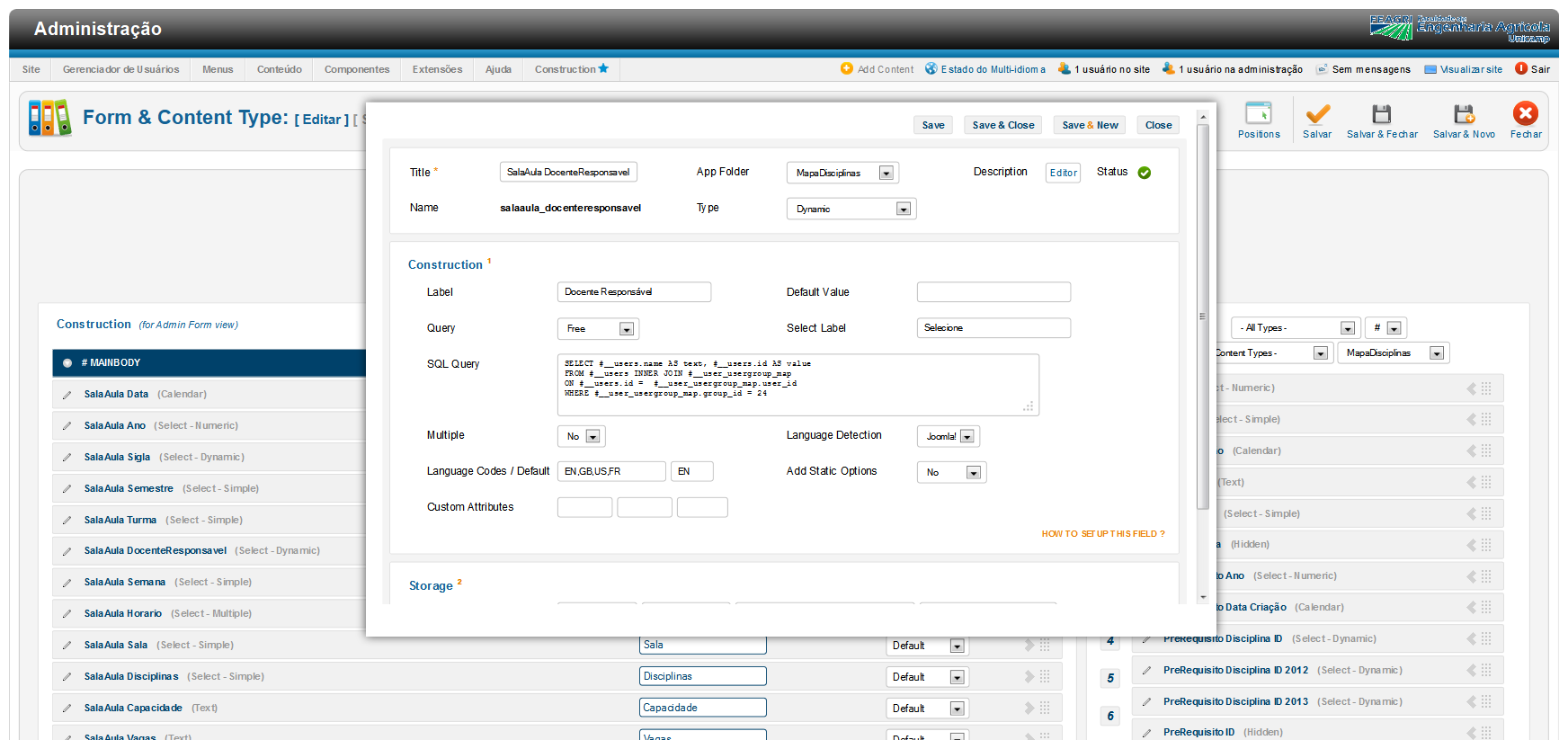Follow the How to setup this field link
Screen dimensions: 1568x740
click(x=1102, y=534)
